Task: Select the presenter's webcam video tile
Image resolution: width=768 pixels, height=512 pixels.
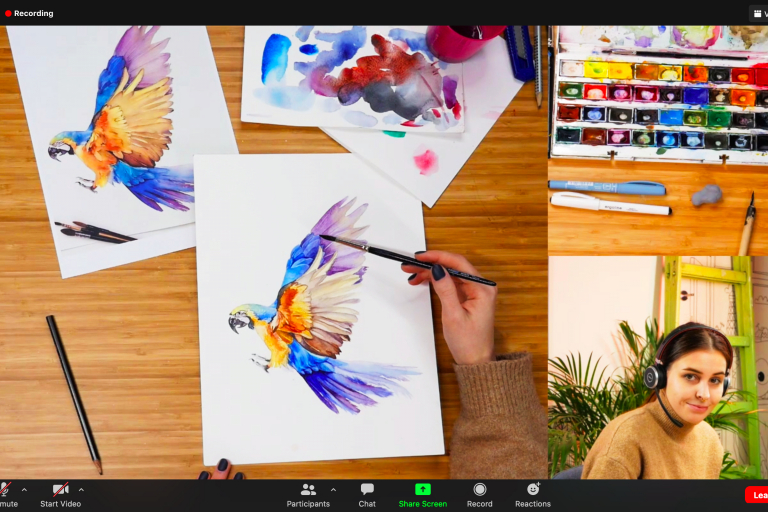Action: pos(657,367)
